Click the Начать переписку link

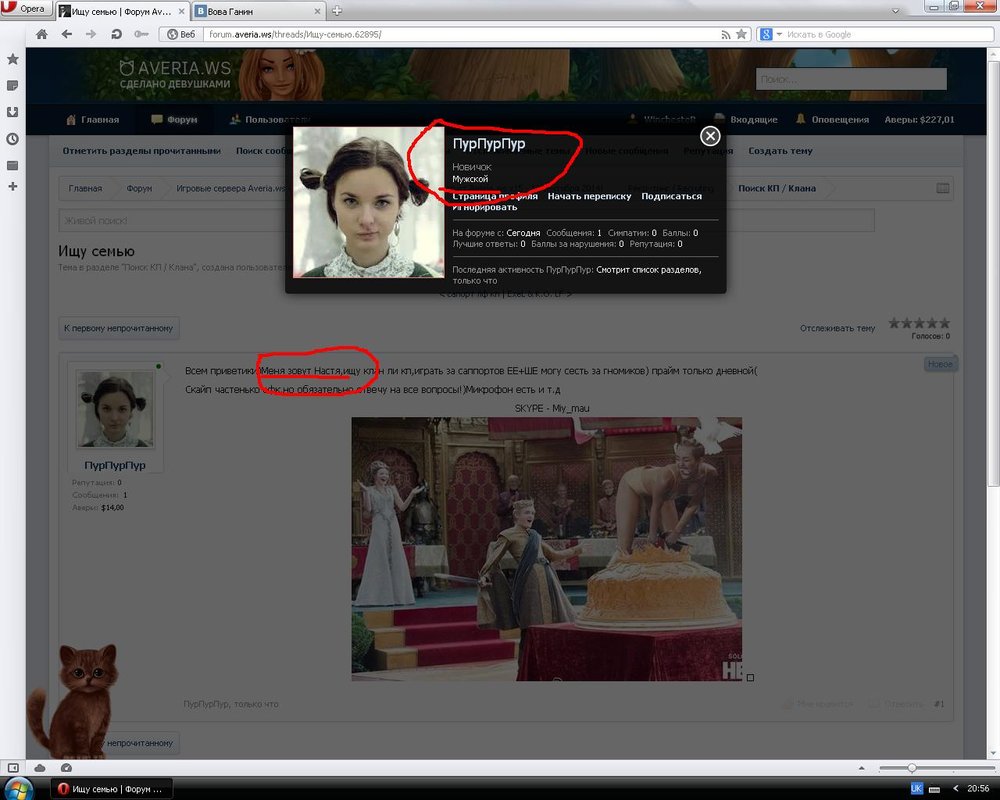589,197
